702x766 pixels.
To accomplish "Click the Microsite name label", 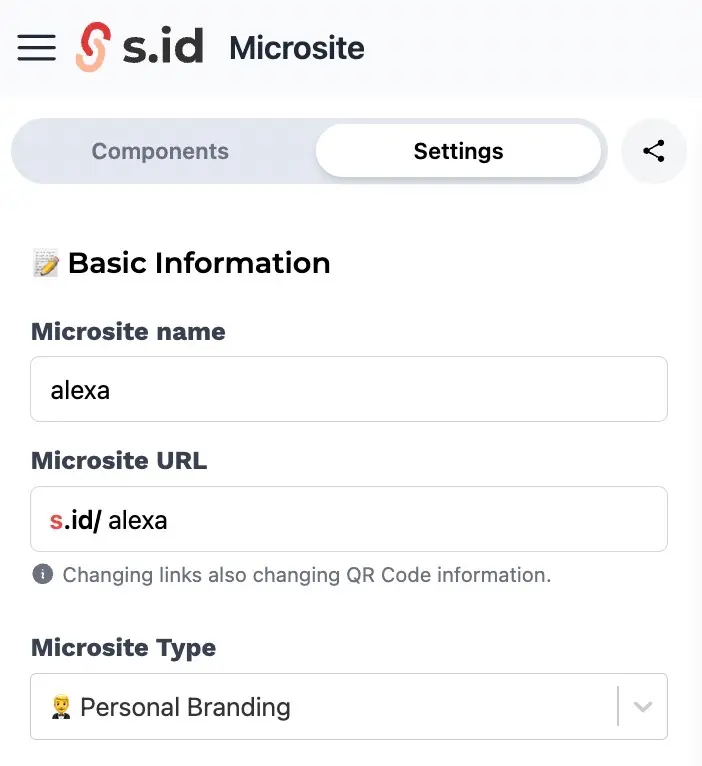I will (x=128, y=332).
